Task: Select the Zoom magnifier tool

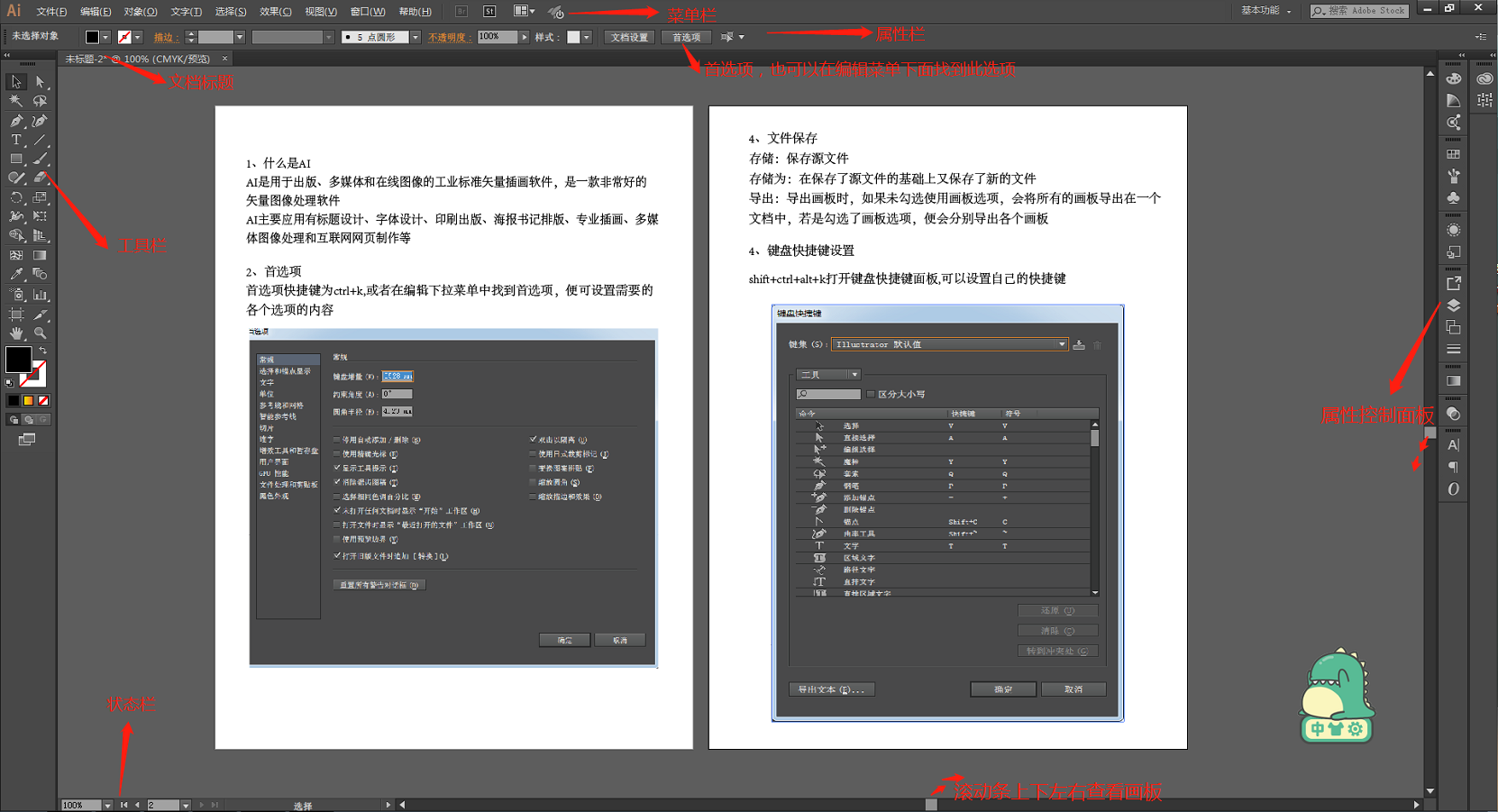Action: point(40,333)
